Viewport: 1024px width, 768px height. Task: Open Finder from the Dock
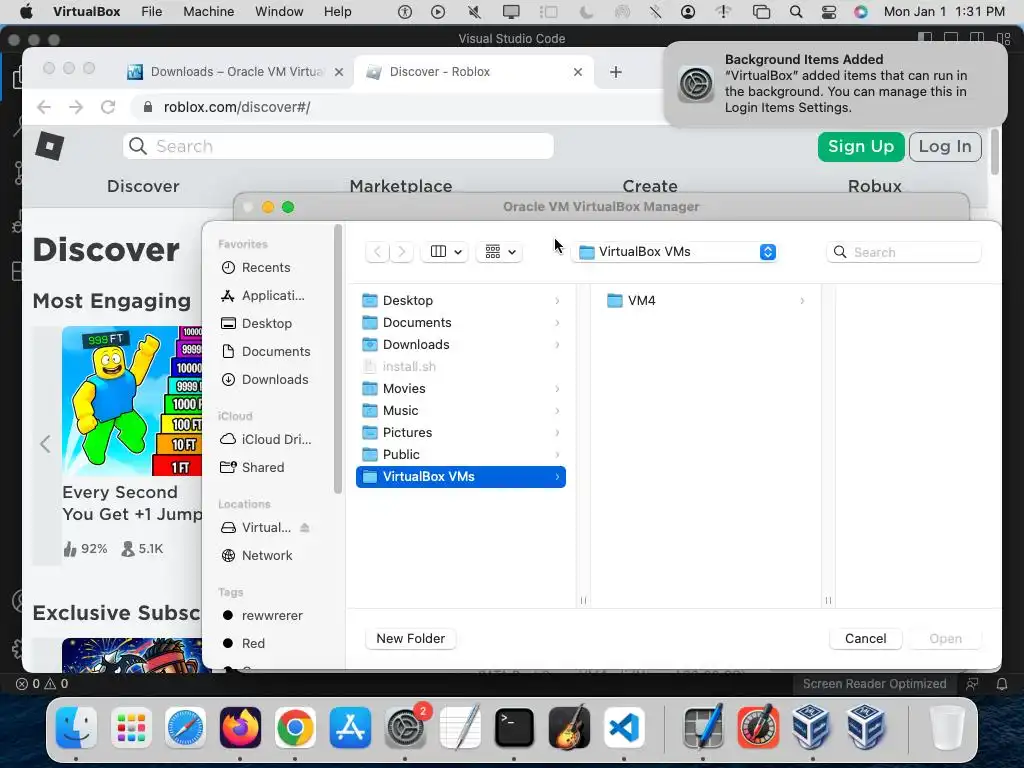[76, 728]
